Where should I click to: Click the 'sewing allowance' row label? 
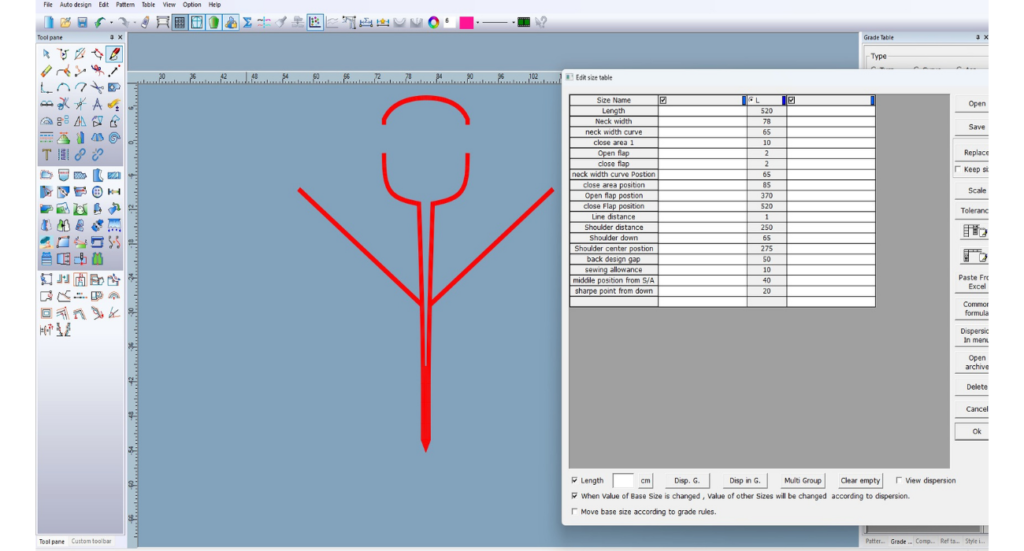(x=613, y=270)
